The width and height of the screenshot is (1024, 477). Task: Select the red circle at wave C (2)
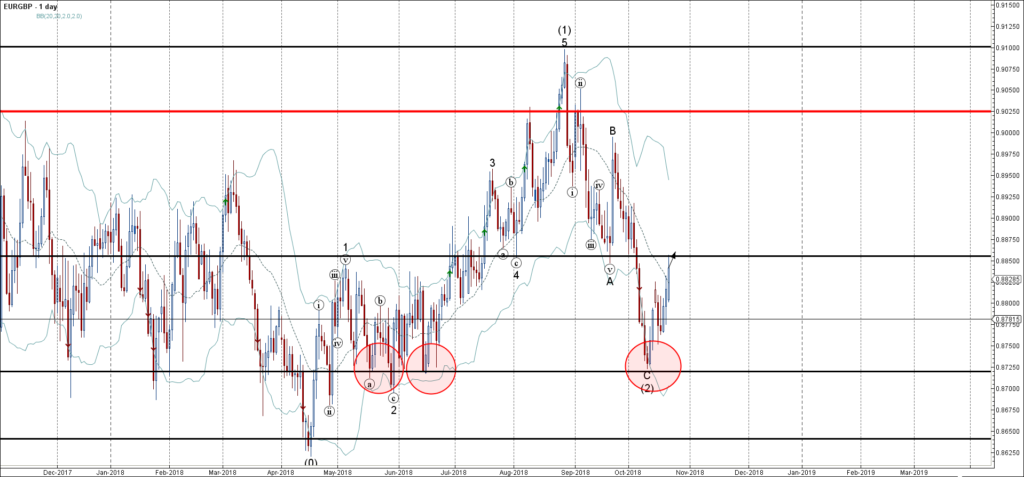click(652, 366)
